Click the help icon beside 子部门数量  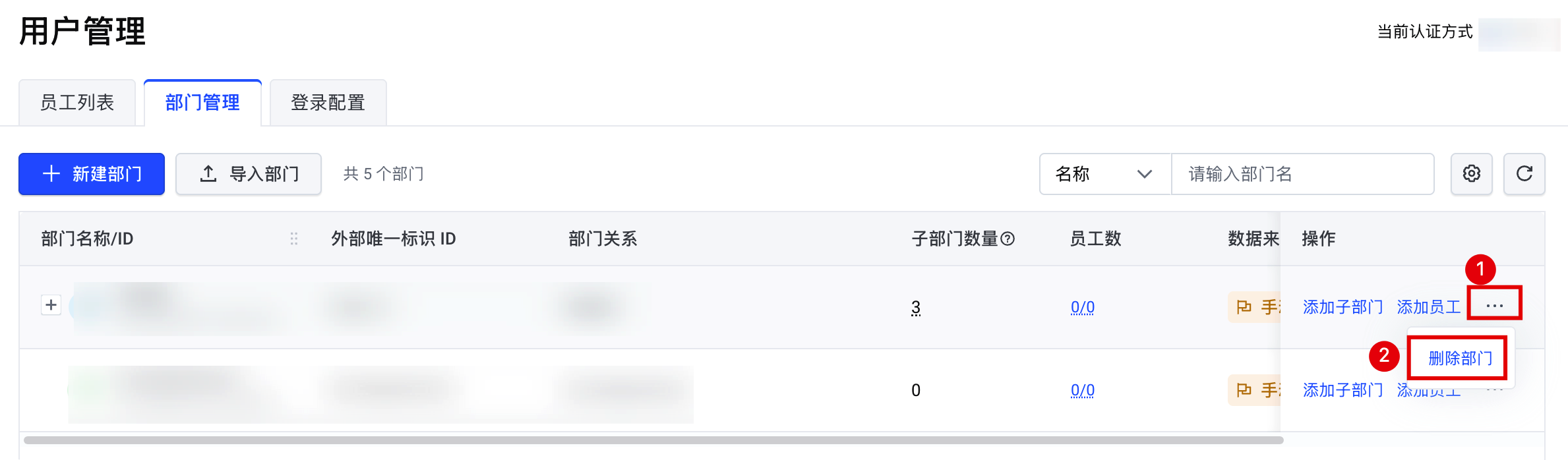(x=1008, y=239)
